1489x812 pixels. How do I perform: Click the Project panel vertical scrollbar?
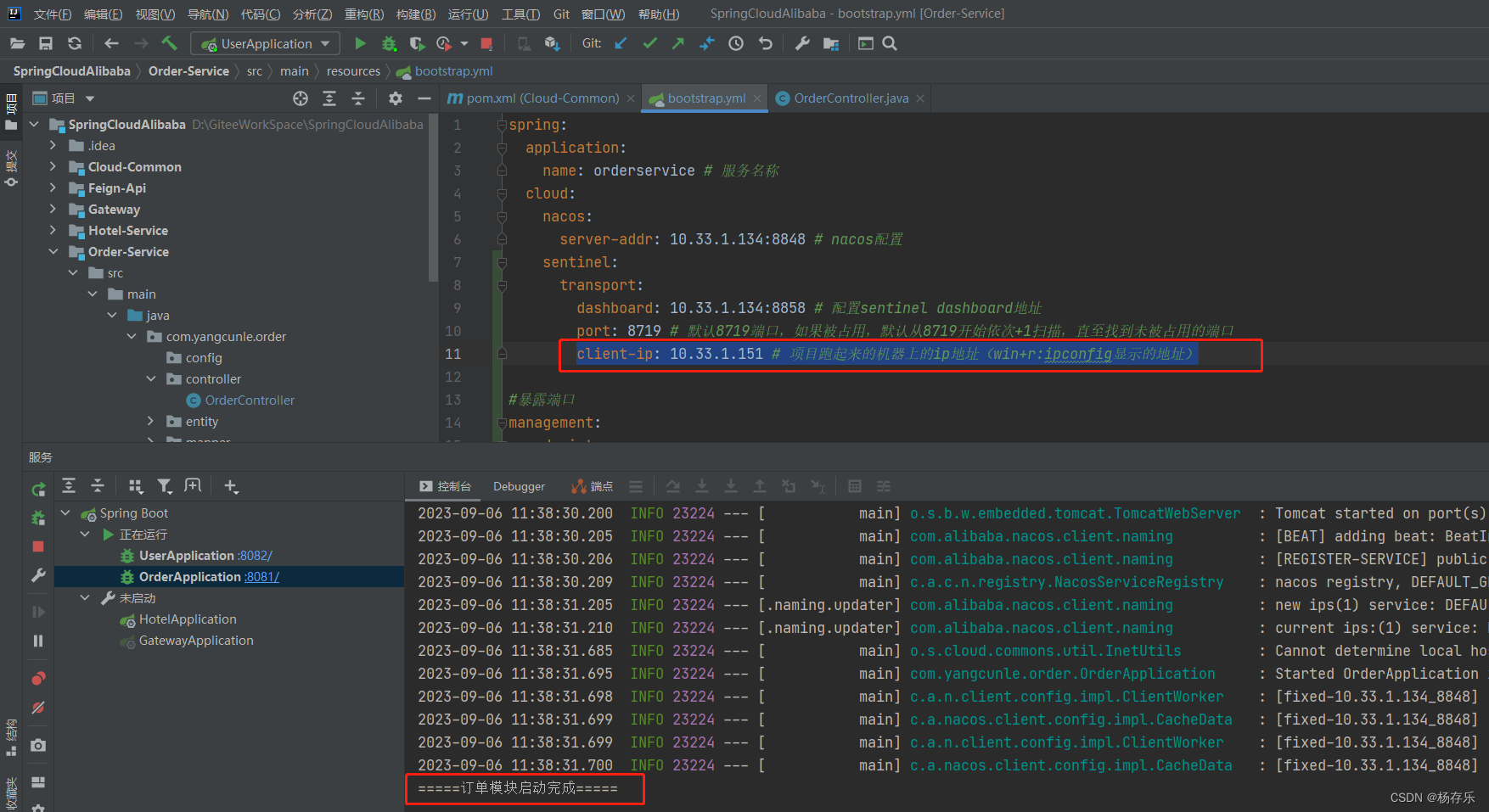[433, 198]
